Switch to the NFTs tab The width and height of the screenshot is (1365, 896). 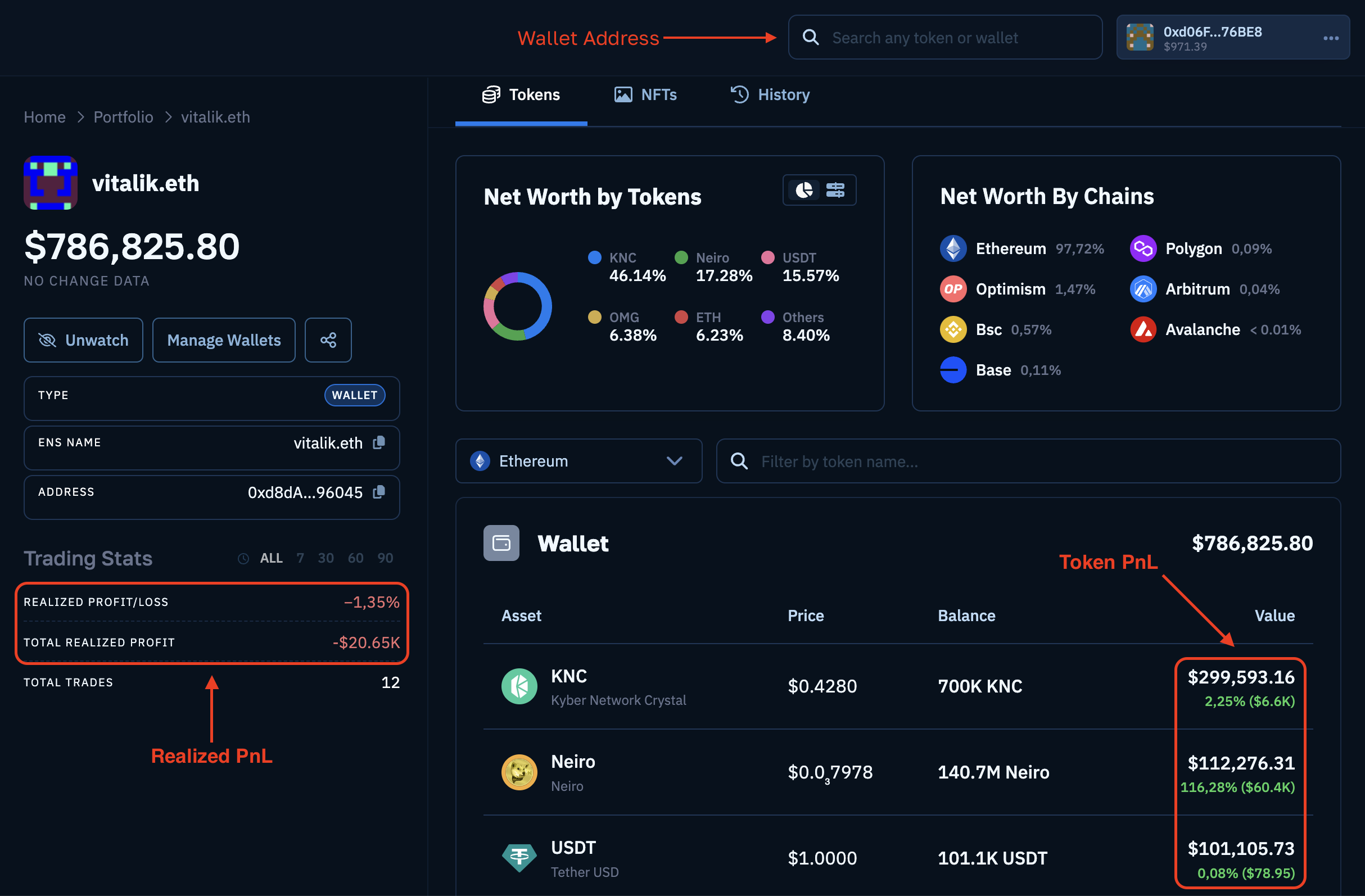644,94
